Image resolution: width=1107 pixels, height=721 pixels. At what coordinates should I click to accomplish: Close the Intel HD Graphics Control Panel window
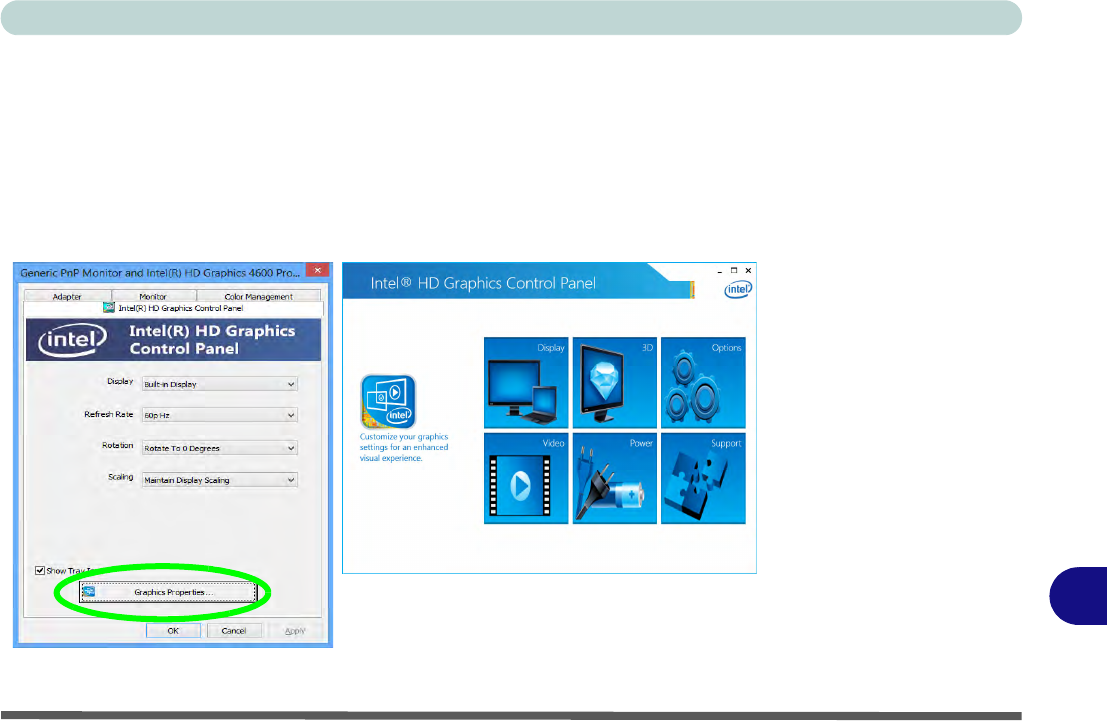[x=748, y=270]
